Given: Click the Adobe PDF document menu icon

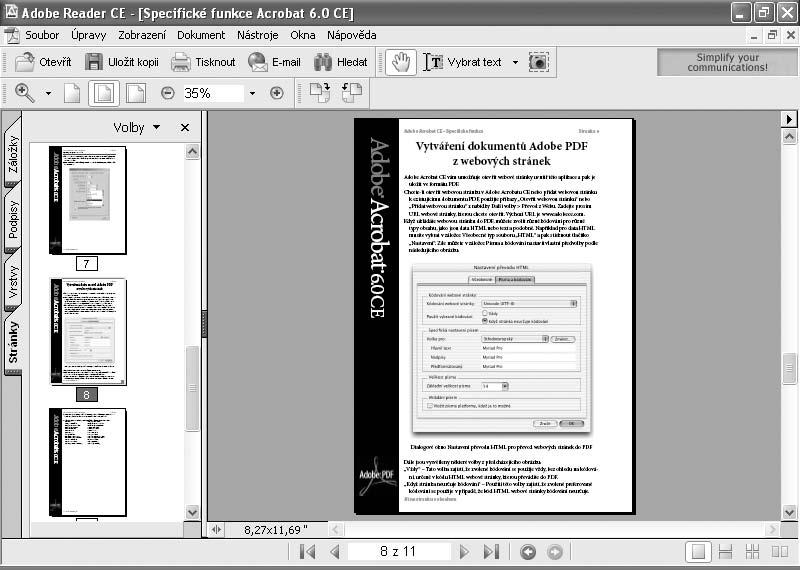Looking at the screenshot, I should [x=12, y=35].
